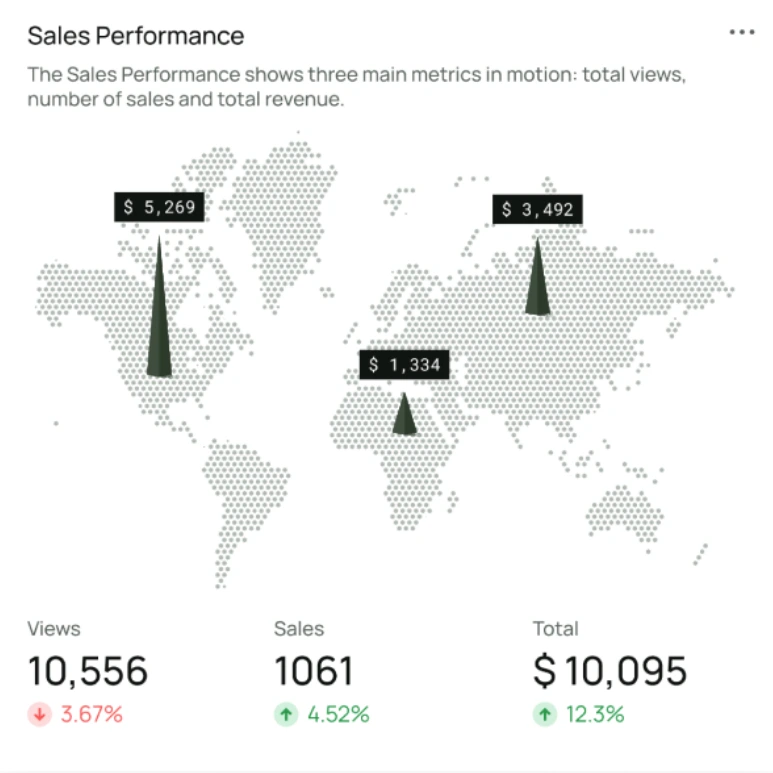Select the tall cone marker over North America
This screenshot has height=773, width=773.
point(159,320)
